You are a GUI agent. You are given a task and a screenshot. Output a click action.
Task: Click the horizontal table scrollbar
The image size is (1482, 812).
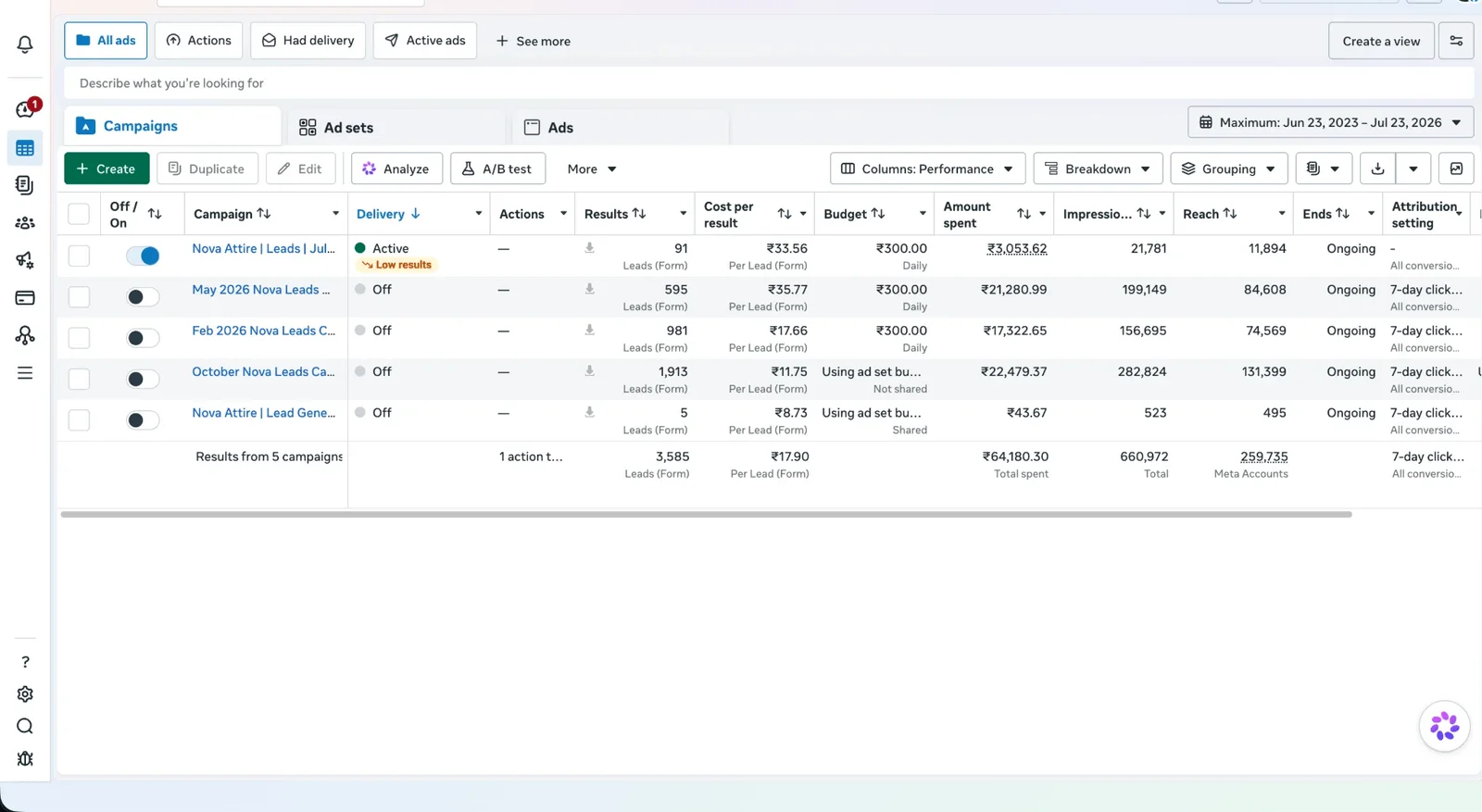click(706, 514)
